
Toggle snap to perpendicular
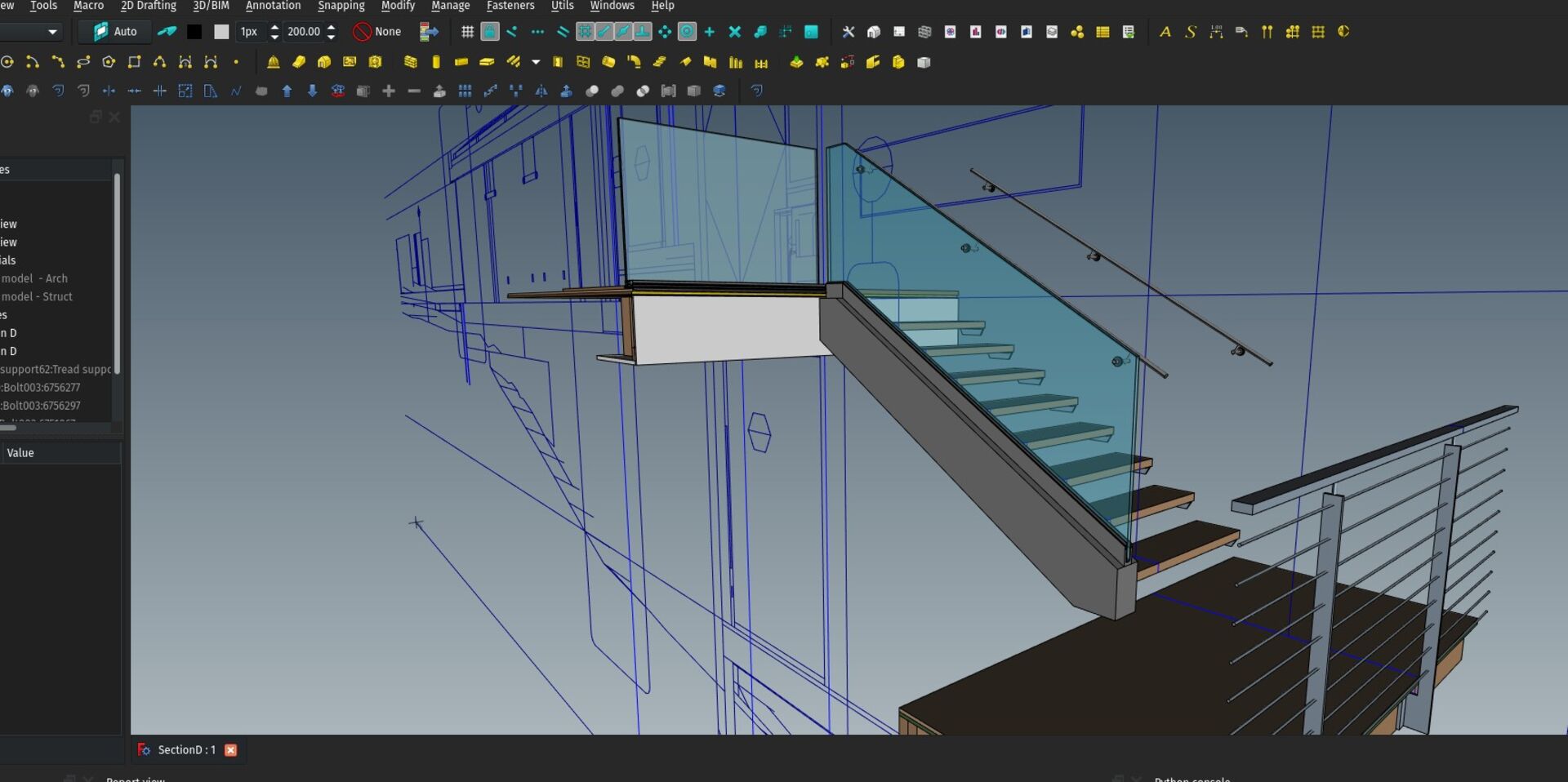[643, 32]
